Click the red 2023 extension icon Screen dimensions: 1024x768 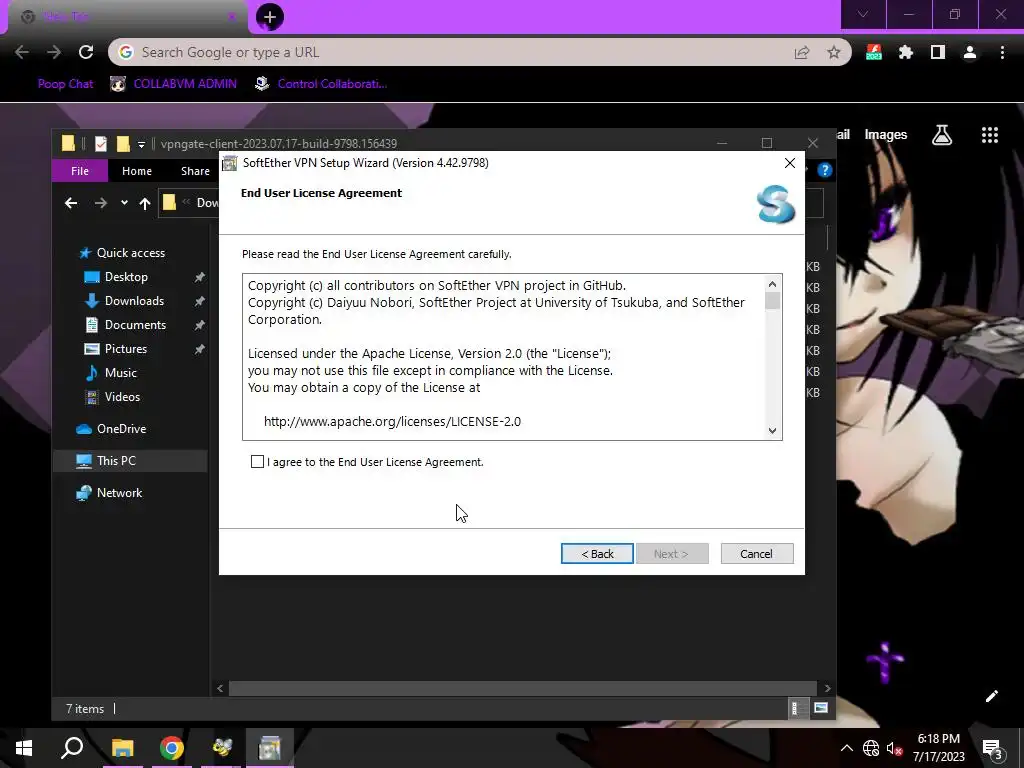click(874, 52)
